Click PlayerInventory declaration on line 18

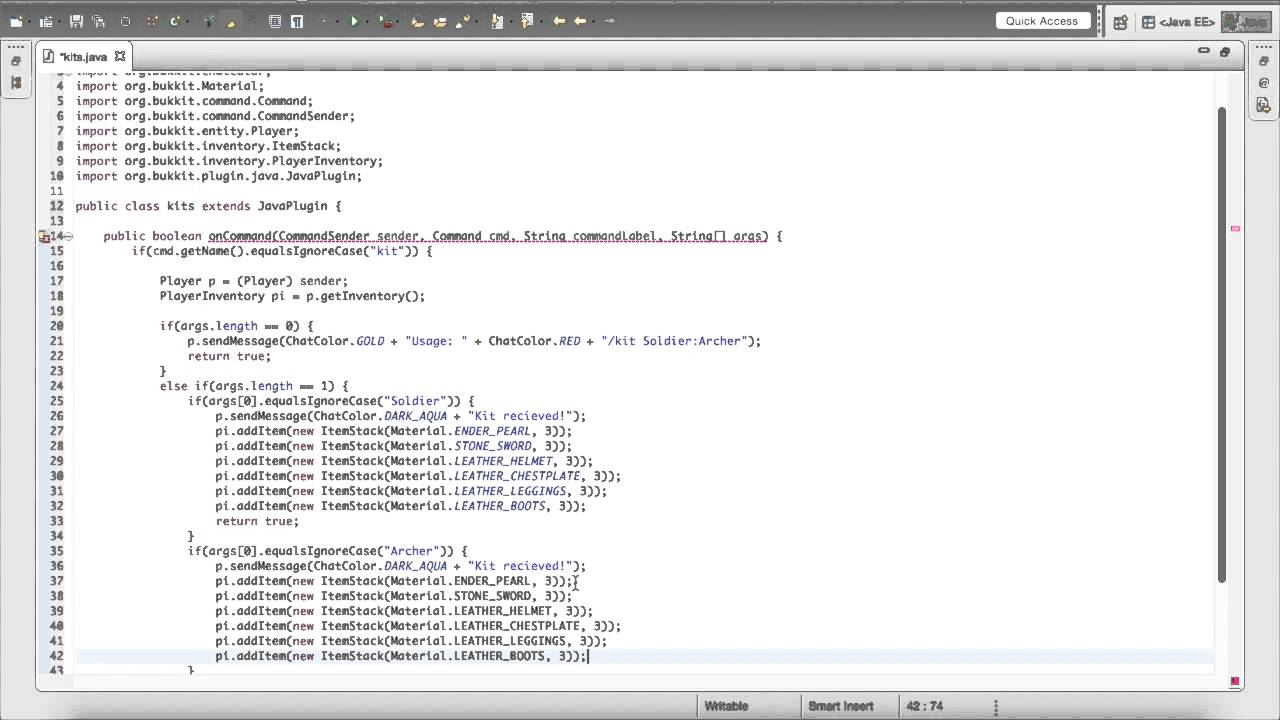(x=292, y=296)
